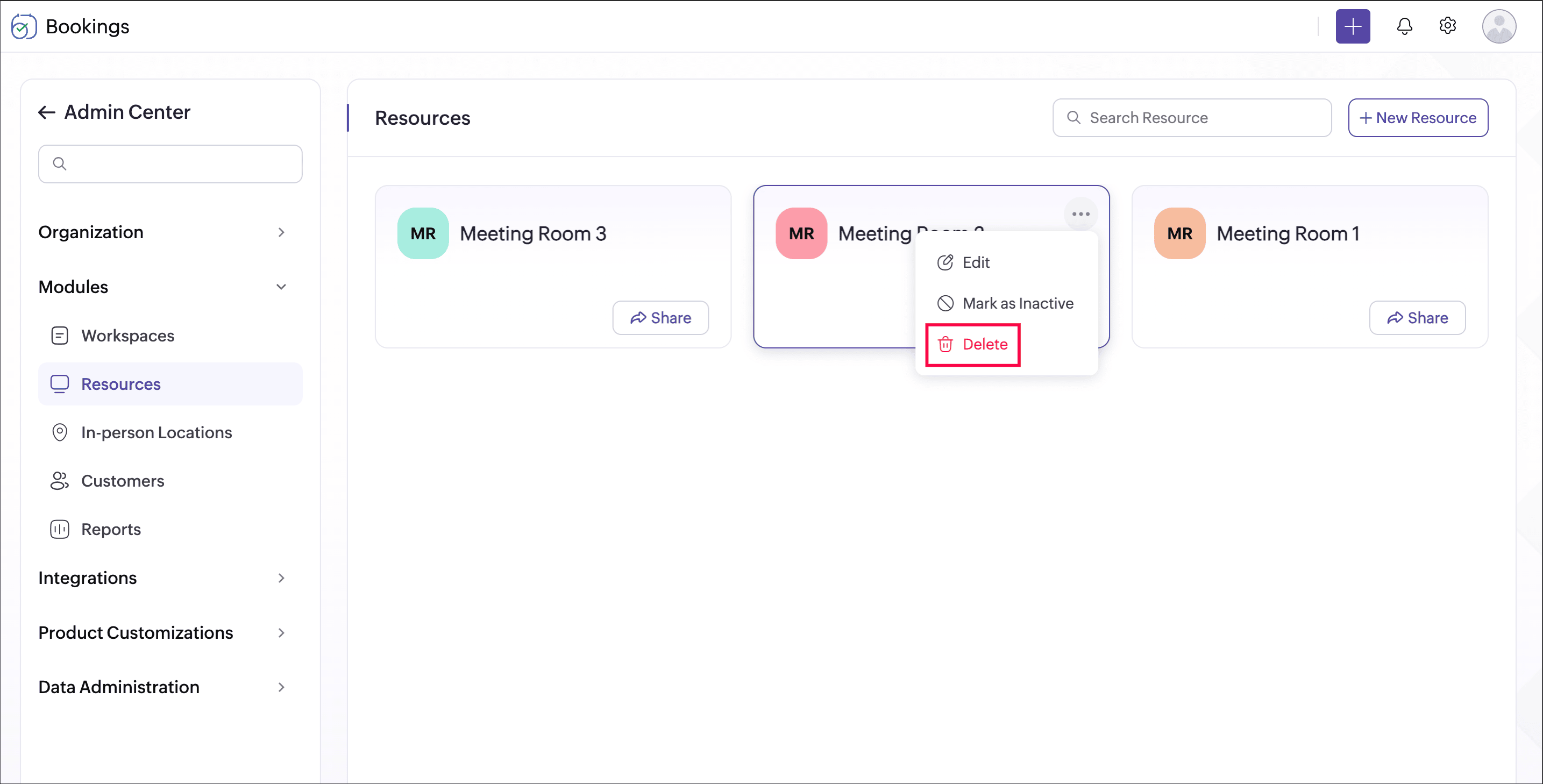
Task: Share Meeting Room 3
Action: tap(660, 318)
